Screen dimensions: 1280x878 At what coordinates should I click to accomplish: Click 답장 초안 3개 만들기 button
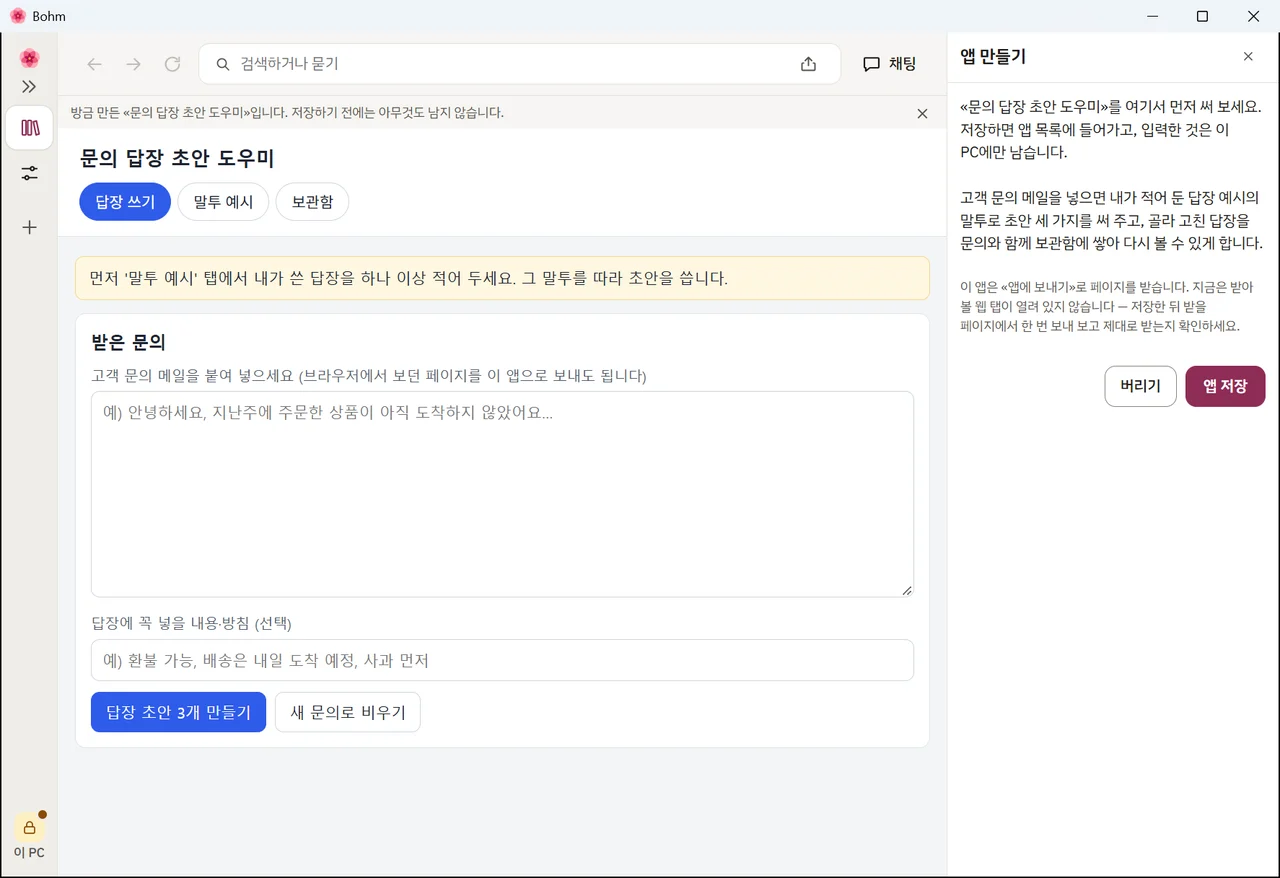click(178, 712)
